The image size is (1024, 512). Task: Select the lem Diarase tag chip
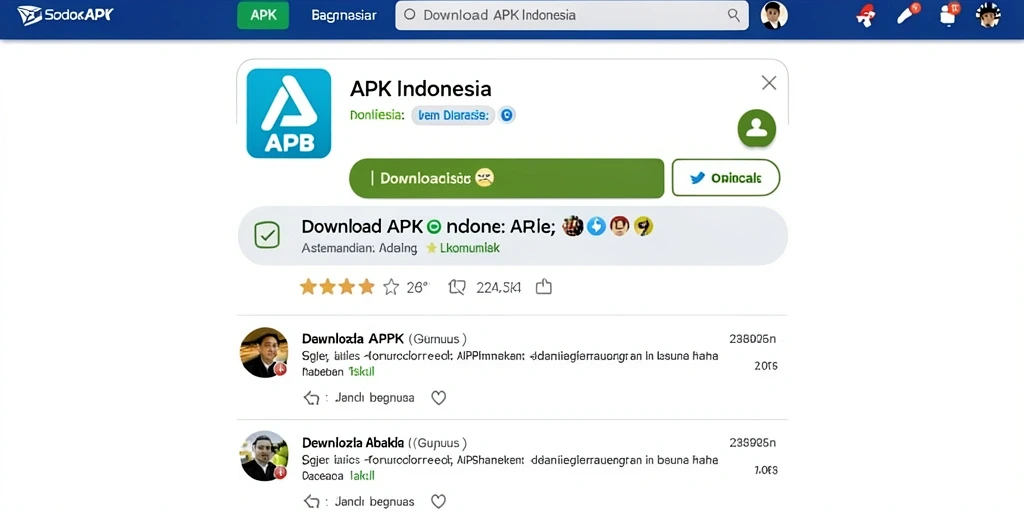[x=453, y=116]
